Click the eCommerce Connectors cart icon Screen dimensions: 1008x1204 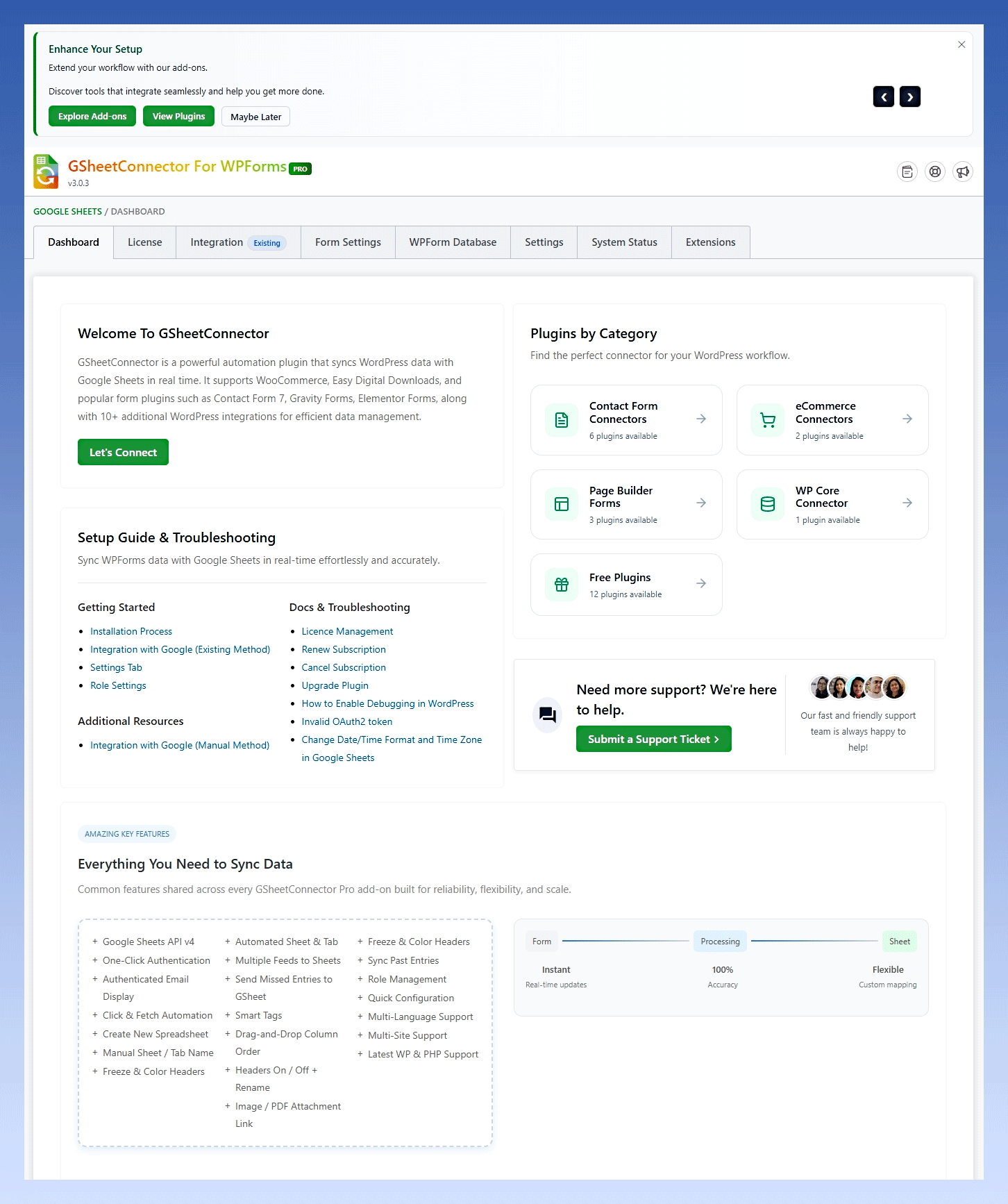768,420
